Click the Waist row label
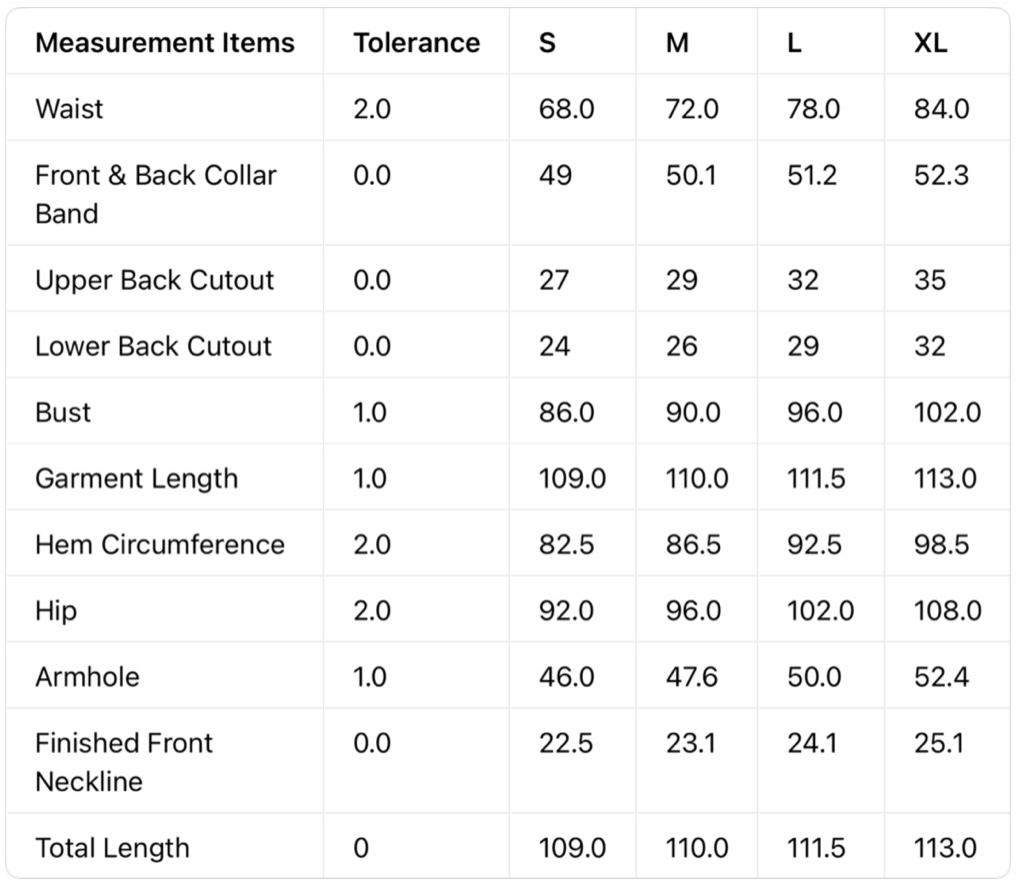Viewport: 1016px width, 884px height. pyautogui.click(x=69, y=109)
